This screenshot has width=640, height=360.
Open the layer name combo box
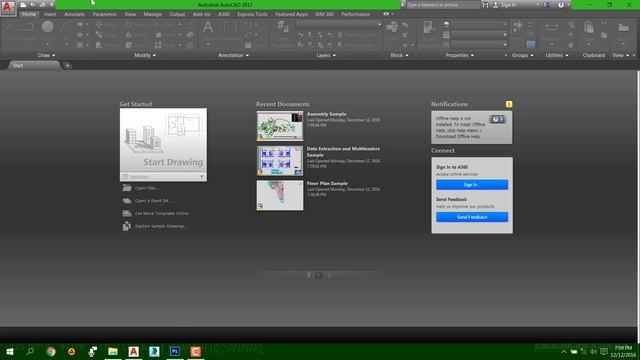click(339, 24)
